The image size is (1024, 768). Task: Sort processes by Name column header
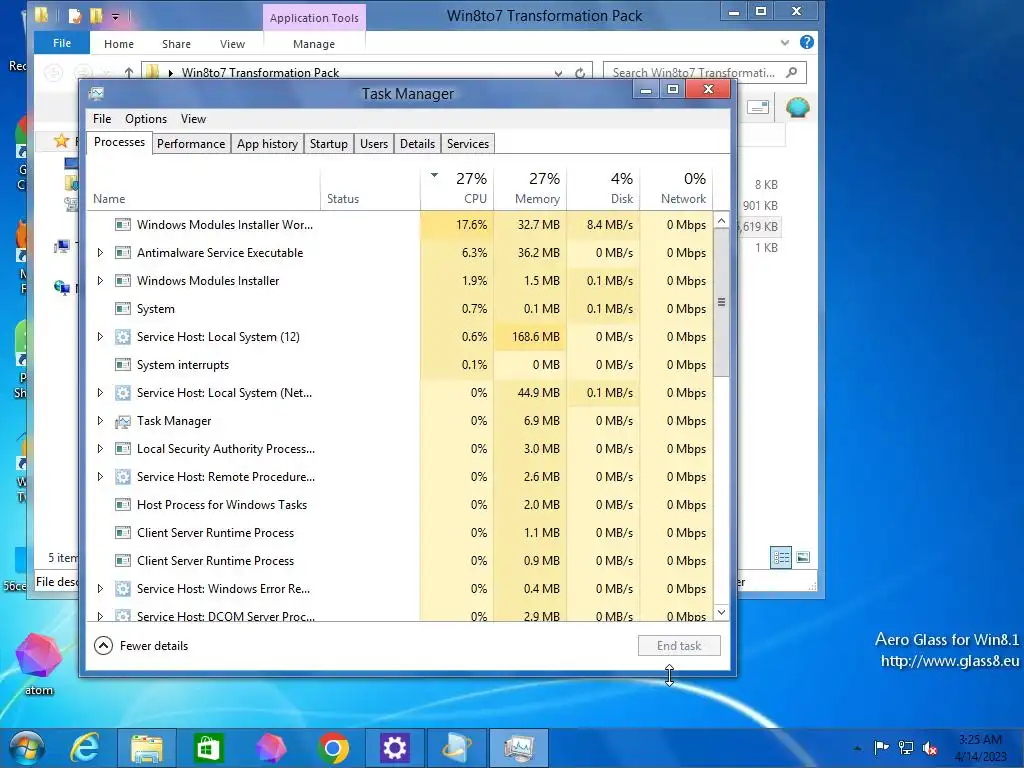coord(203,188)
